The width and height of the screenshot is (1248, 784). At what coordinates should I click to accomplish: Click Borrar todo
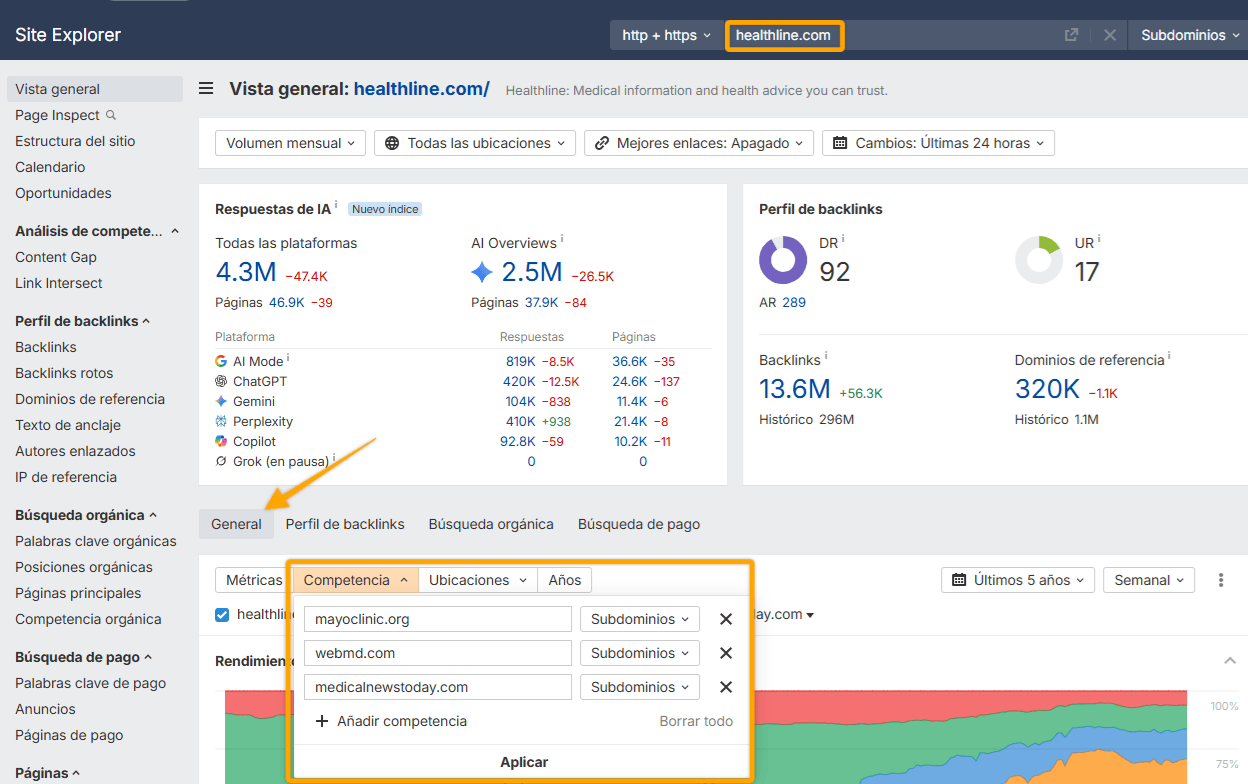click(x=696, y=721)
